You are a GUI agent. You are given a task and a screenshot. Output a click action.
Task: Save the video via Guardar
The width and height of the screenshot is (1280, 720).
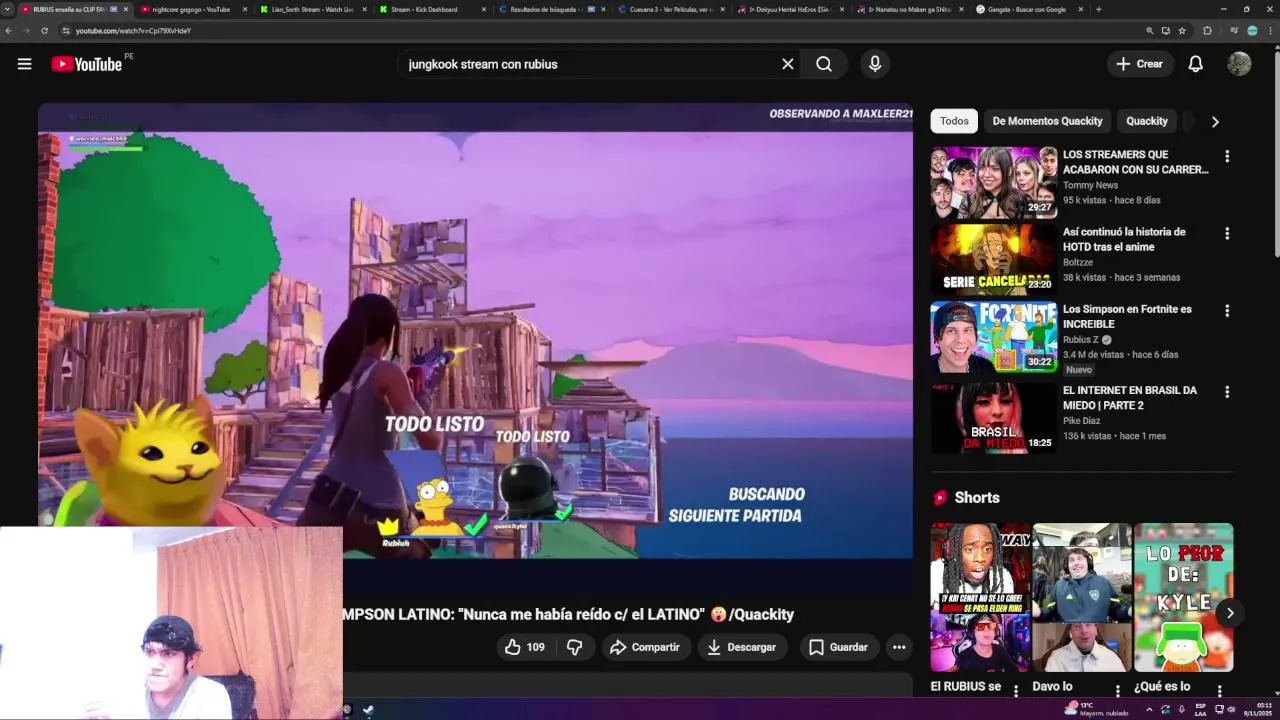(838, 647)
